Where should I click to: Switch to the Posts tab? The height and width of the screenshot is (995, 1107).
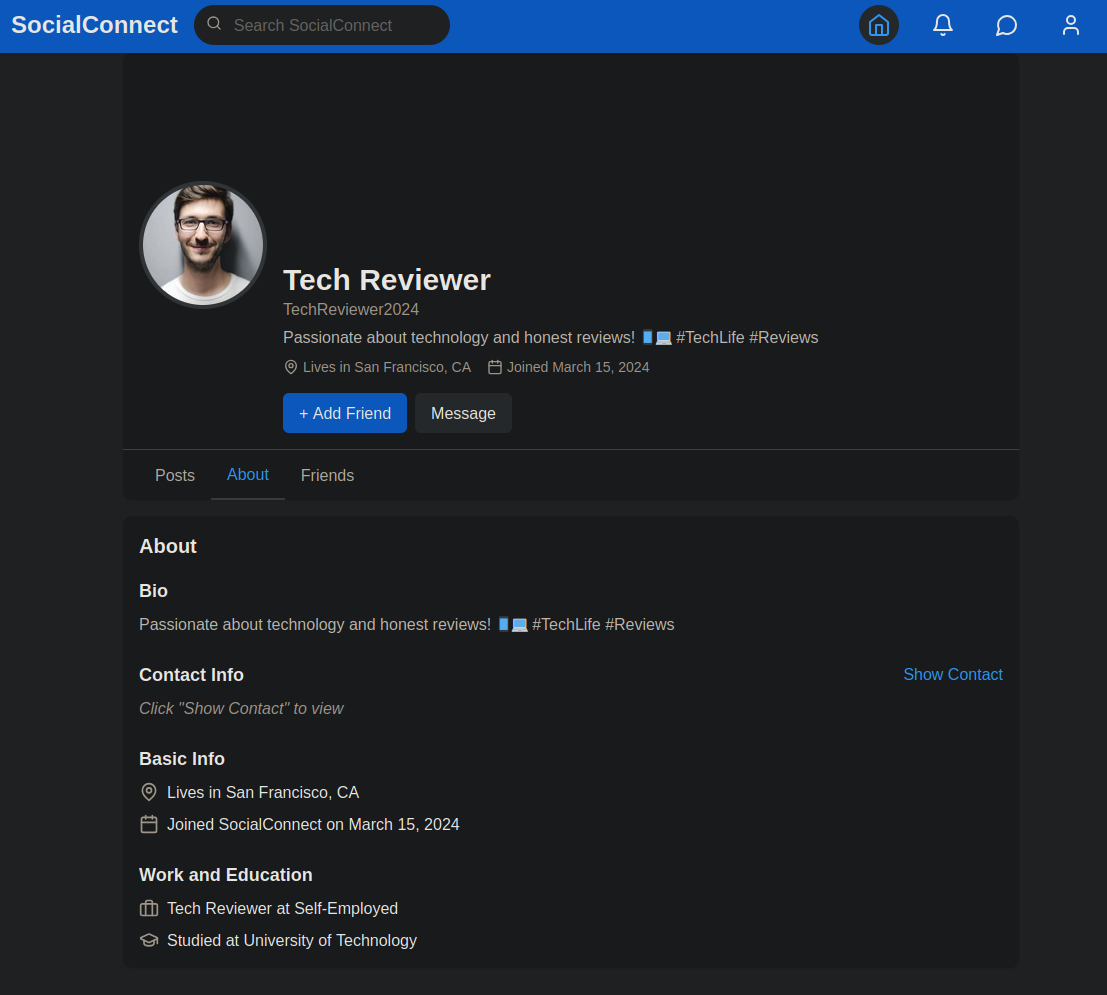click(x=175, y=475)
